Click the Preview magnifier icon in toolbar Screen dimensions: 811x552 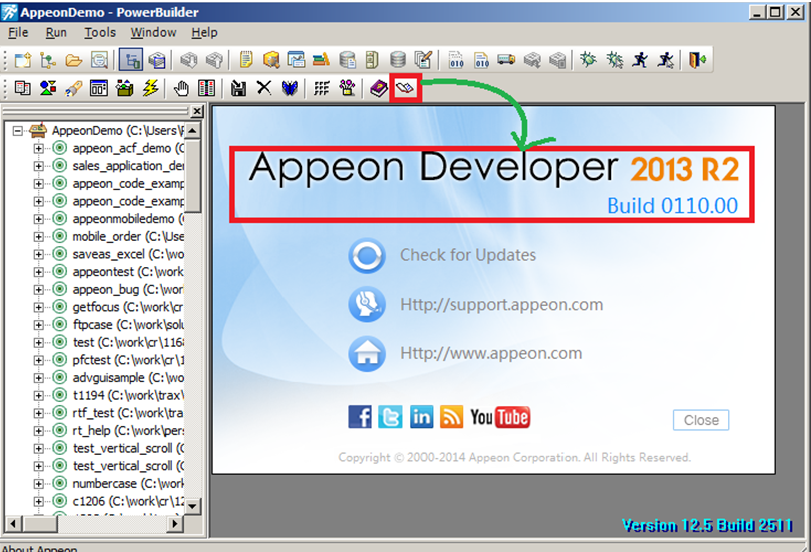click(x=99, y=60)
